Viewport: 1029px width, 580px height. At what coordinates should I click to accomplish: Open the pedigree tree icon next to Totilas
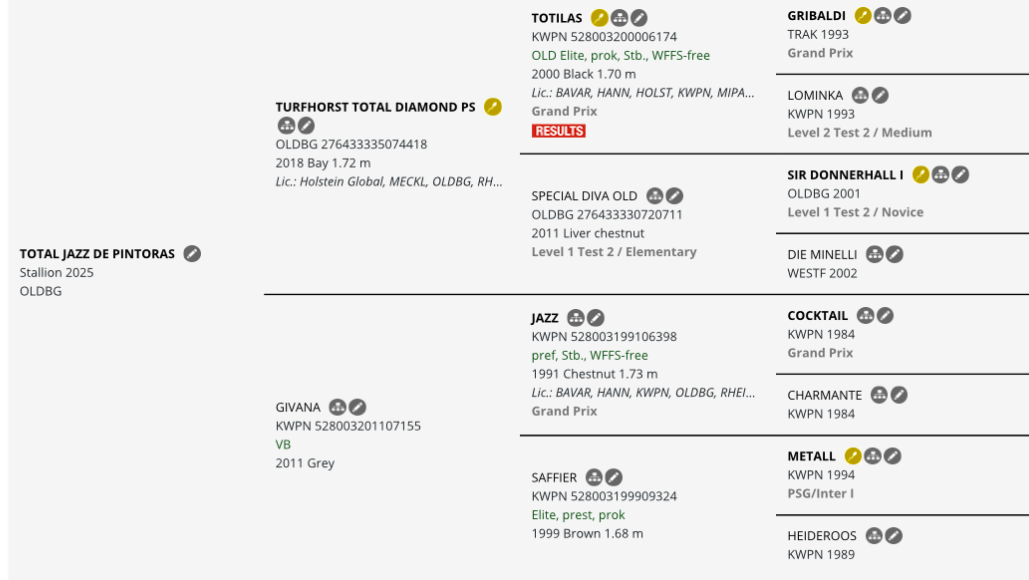619,18
